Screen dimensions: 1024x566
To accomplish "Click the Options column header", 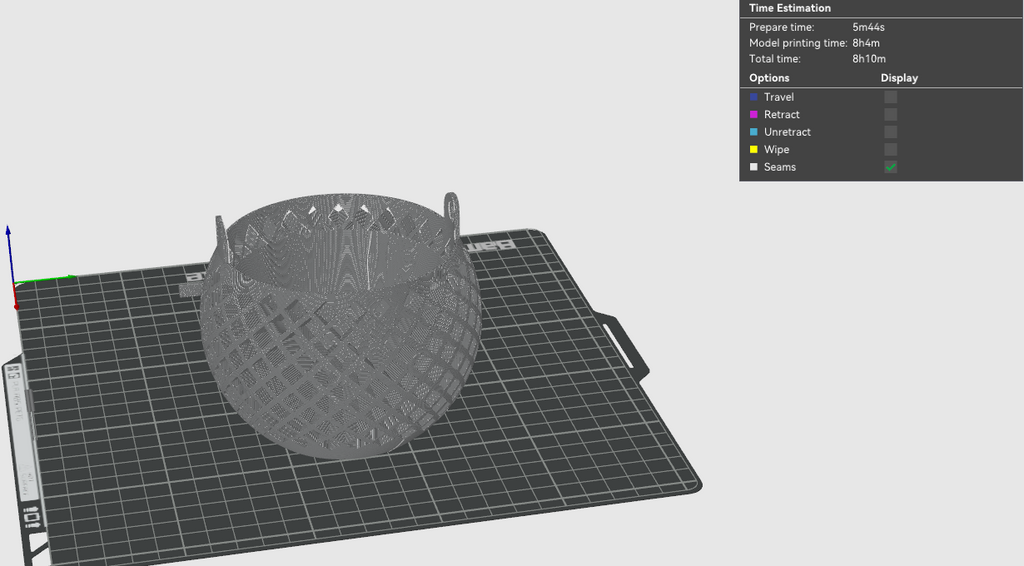I will [769, 78].
